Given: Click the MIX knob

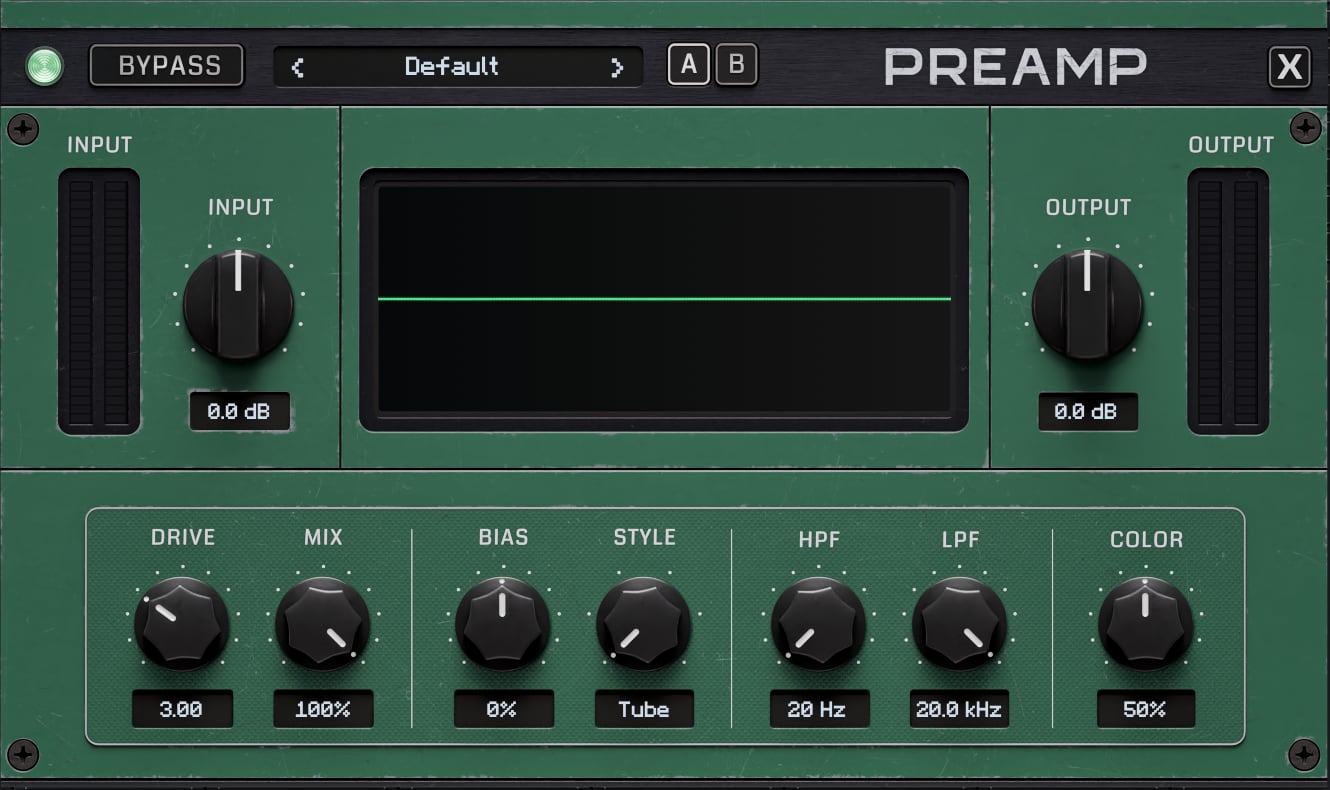Looking at the screenshot, I should (x=323, y=623).
